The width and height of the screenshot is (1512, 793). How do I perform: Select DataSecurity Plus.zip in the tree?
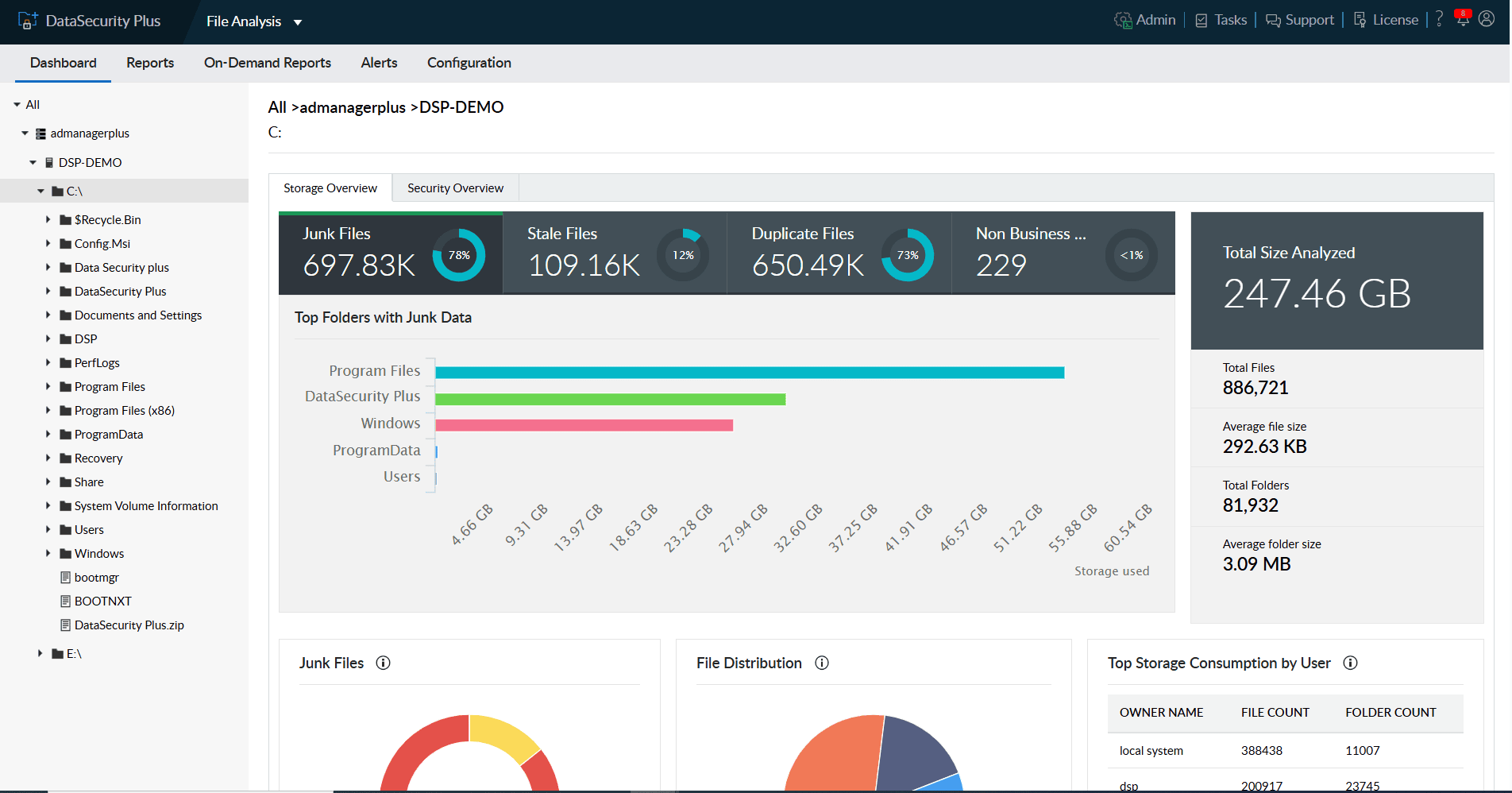[129, 625]
